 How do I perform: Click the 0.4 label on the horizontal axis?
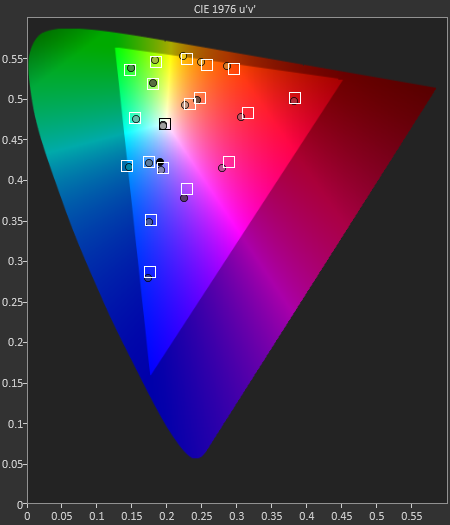pos(307,516)
